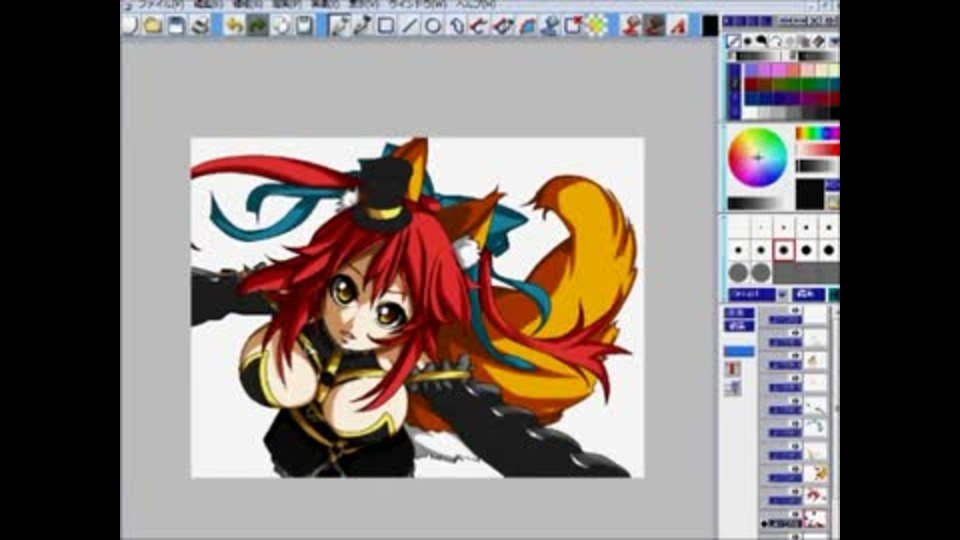Click the clipboard paste icon
This screenshot has width=960, height=540.
tap(304, 25)
